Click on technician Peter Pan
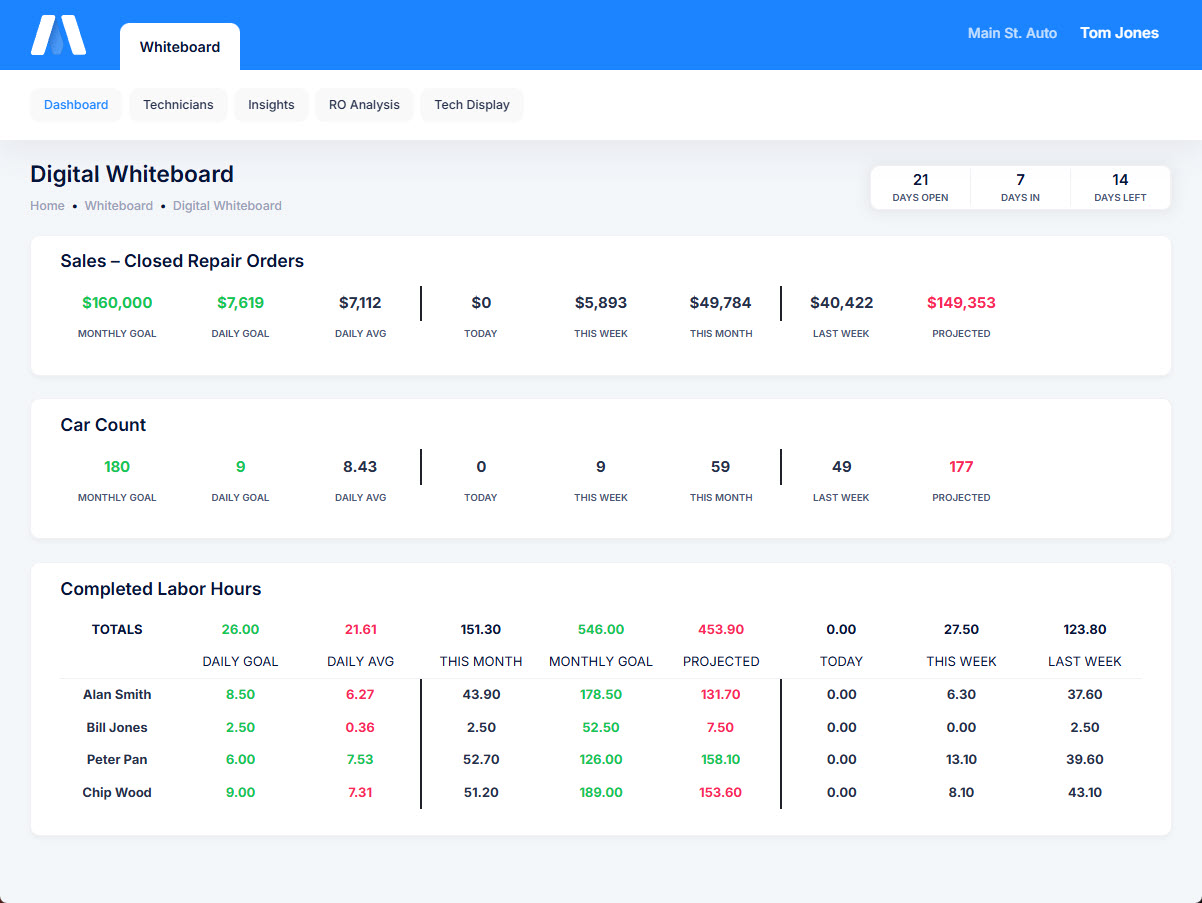 117,760
